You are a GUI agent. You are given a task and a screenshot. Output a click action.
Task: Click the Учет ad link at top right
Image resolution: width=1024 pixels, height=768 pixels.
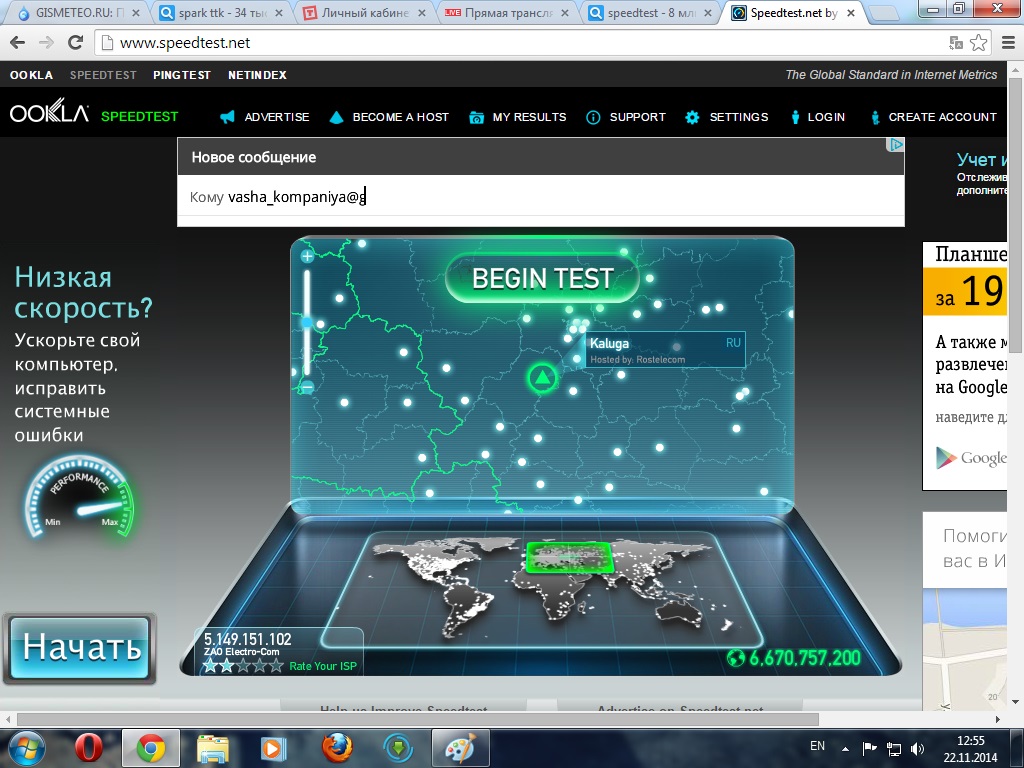click(x=982, y=159)
